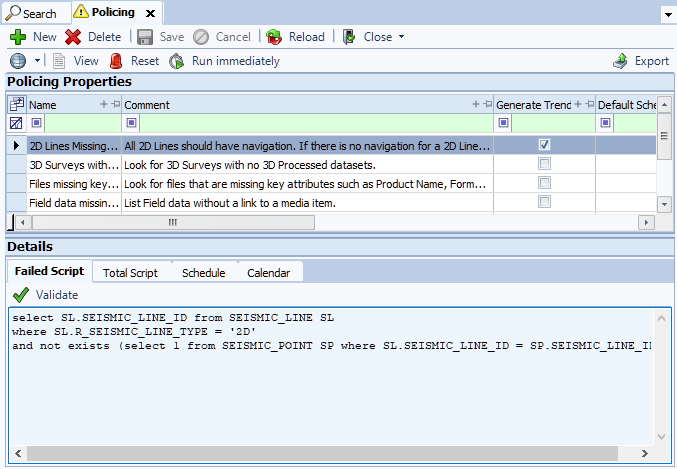Uncheck Generate Trend for 2D Lines Missing
677x469 pixels.
(544, 145)
